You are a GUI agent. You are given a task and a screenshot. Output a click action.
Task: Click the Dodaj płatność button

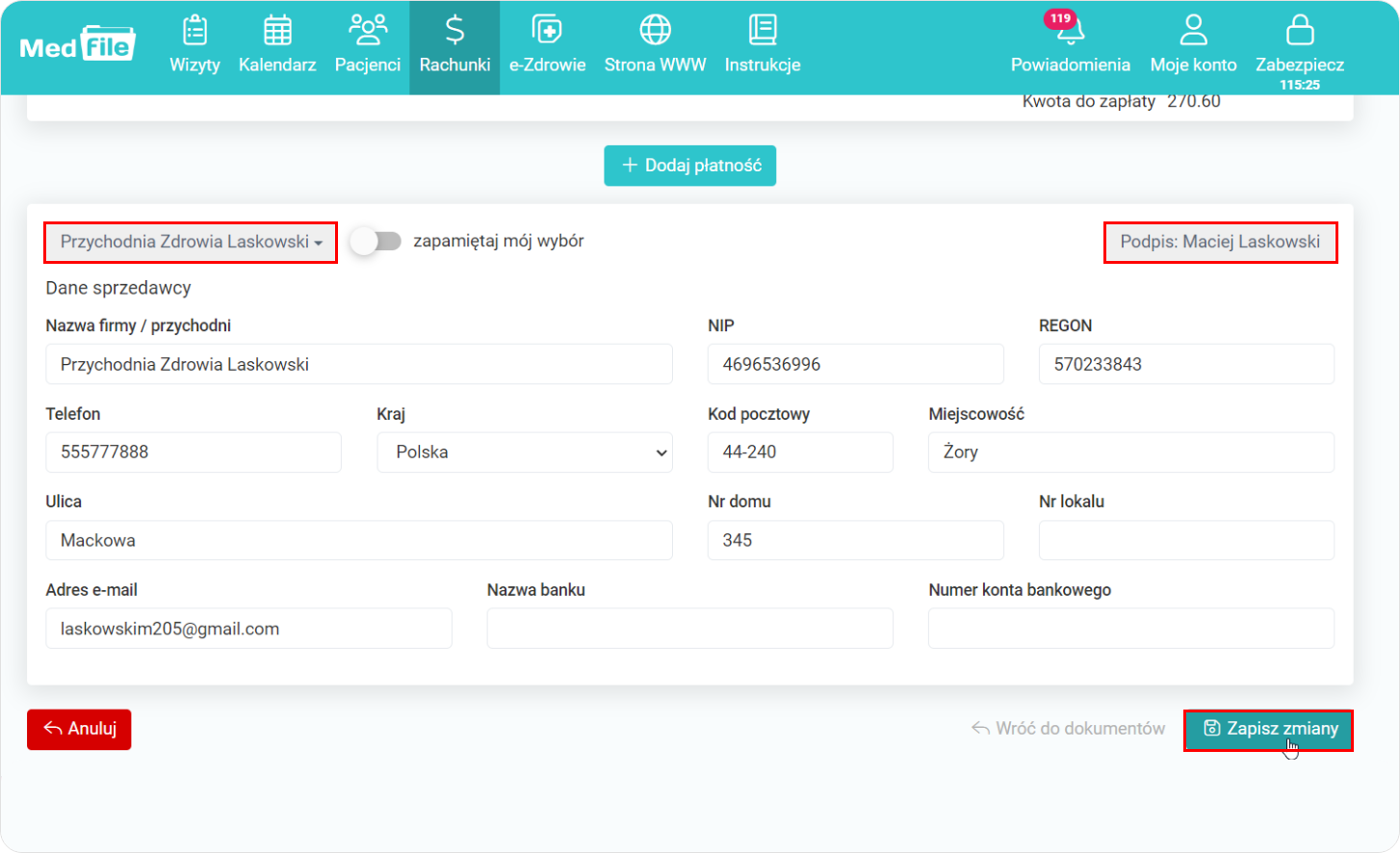coord(690,166)
